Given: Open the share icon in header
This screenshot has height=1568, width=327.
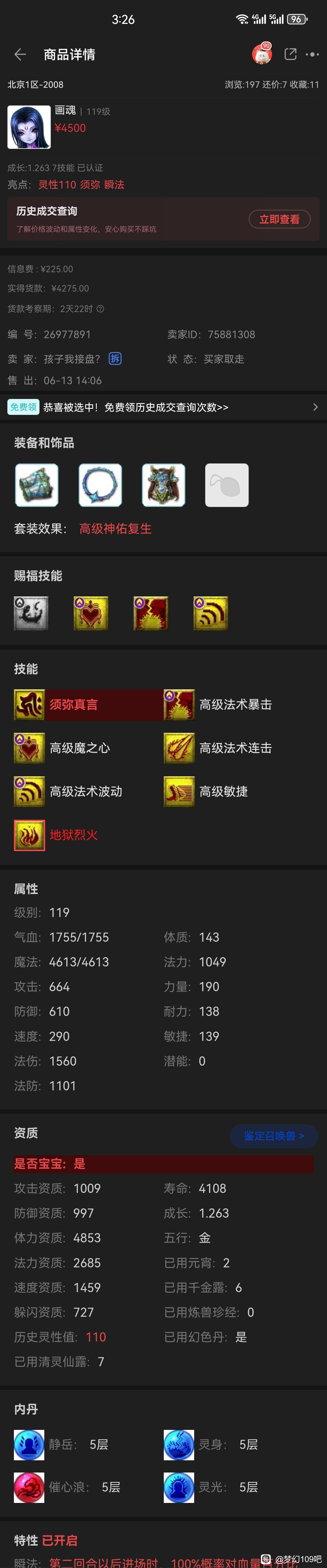Looking at the screenshot, I should pyautogui.click(x=291, y=54).
